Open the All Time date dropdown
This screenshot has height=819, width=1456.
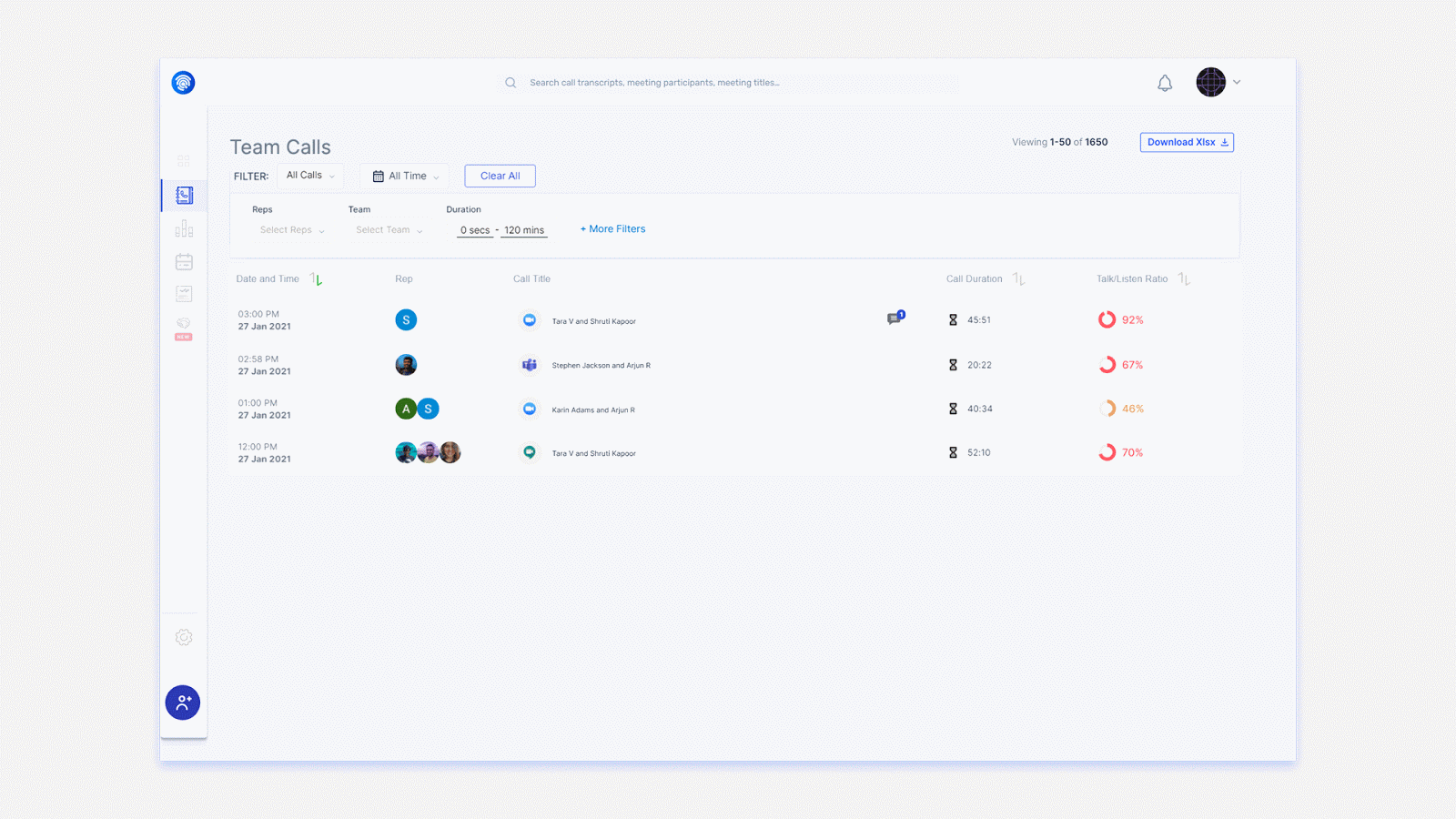(405, 177)
